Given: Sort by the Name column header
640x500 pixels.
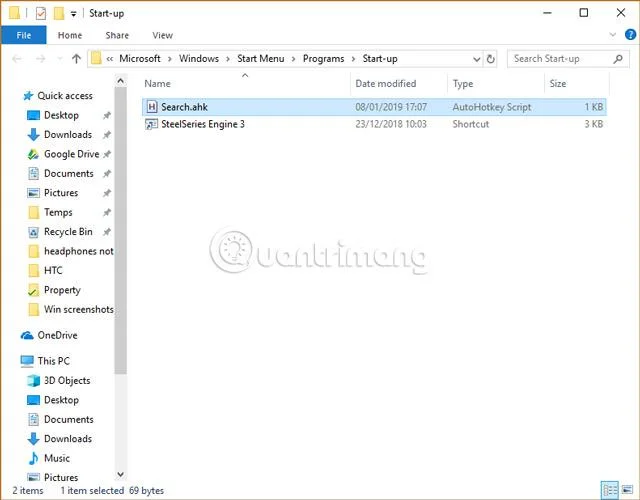Looking at the screenshot, I should tap(157, 84).
